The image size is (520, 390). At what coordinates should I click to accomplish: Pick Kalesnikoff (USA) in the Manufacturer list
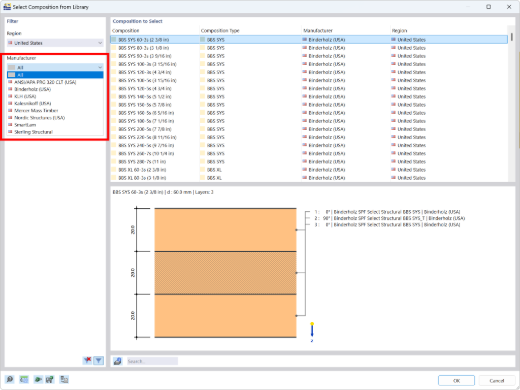point(55,103)
